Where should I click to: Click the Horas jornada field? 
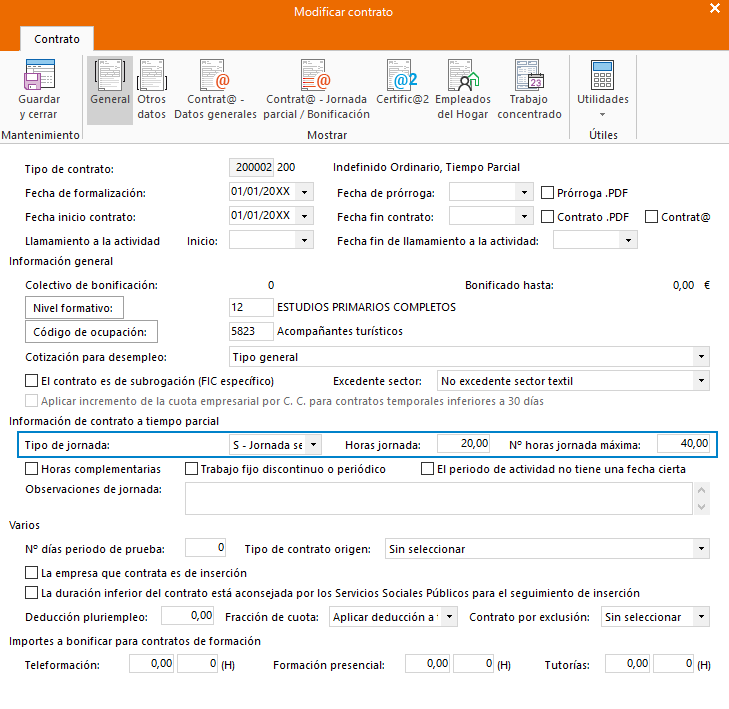[x=464, y=444]
